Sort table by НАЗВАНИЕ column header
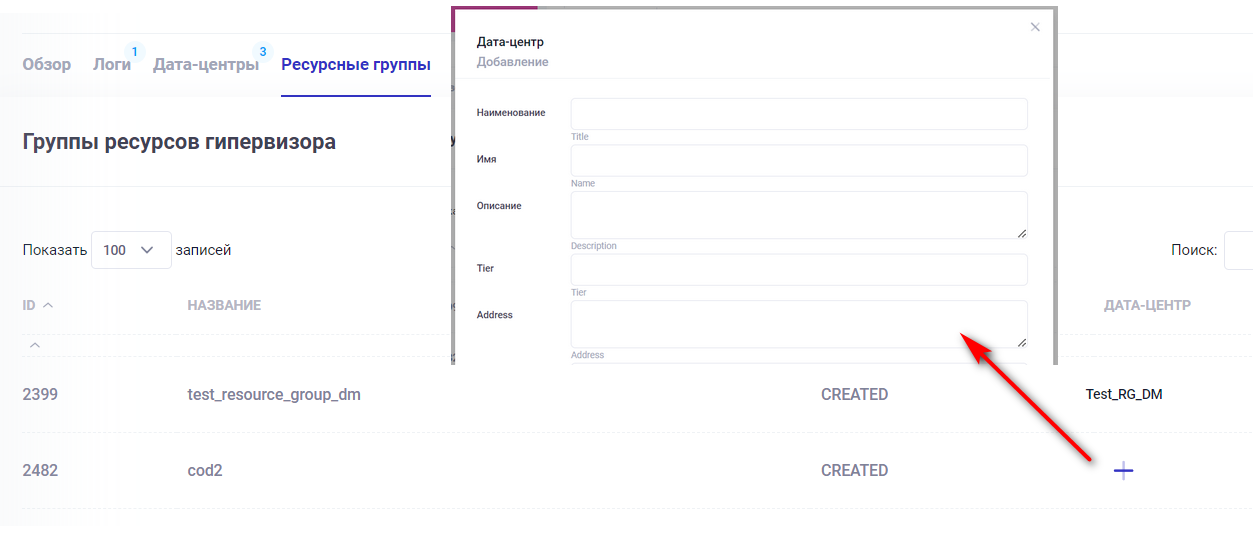This screenshot has height=539, width=1253. pyautogui.click(x=224, y=305)
